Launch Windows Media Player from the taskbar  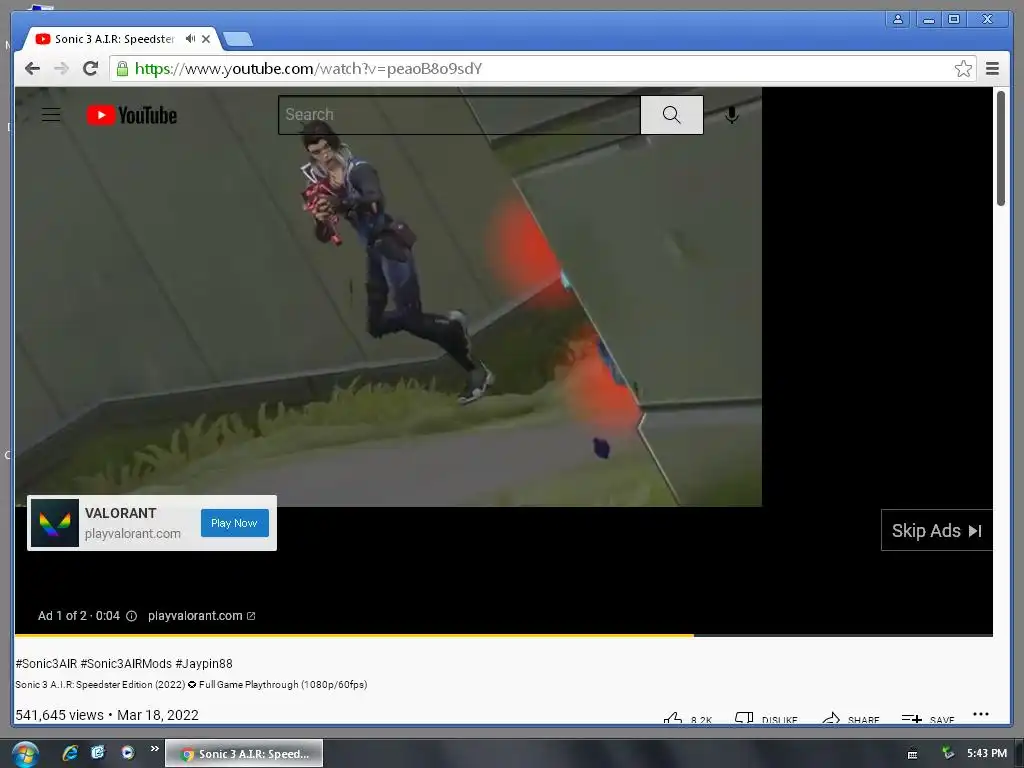128,753
